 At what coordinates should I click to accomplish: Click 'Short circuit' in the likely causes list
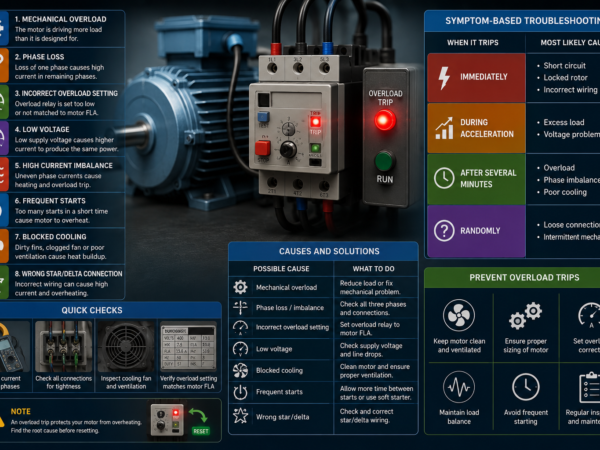point(564,65)
